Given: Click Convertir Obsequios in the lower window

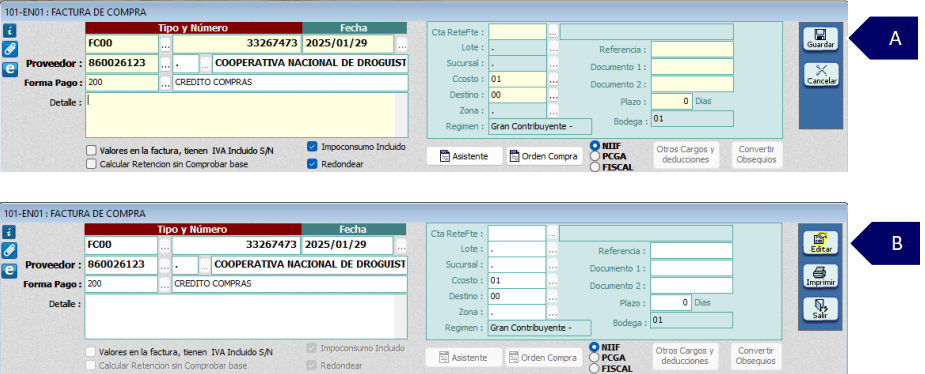Looking at the screenshot, I should pos(757,356).
